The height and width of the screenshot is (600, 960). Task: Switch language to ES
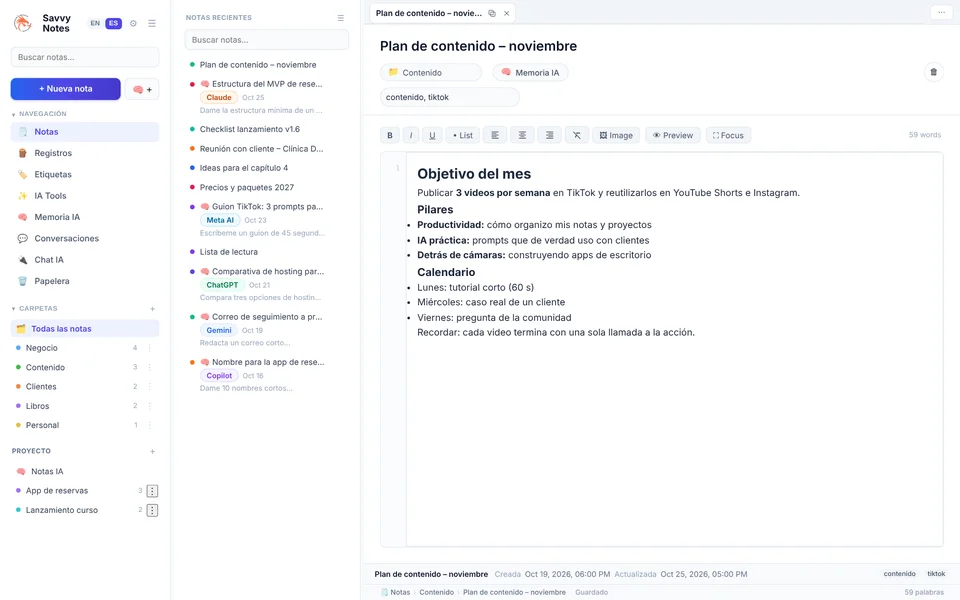click(x=113, y=23)
